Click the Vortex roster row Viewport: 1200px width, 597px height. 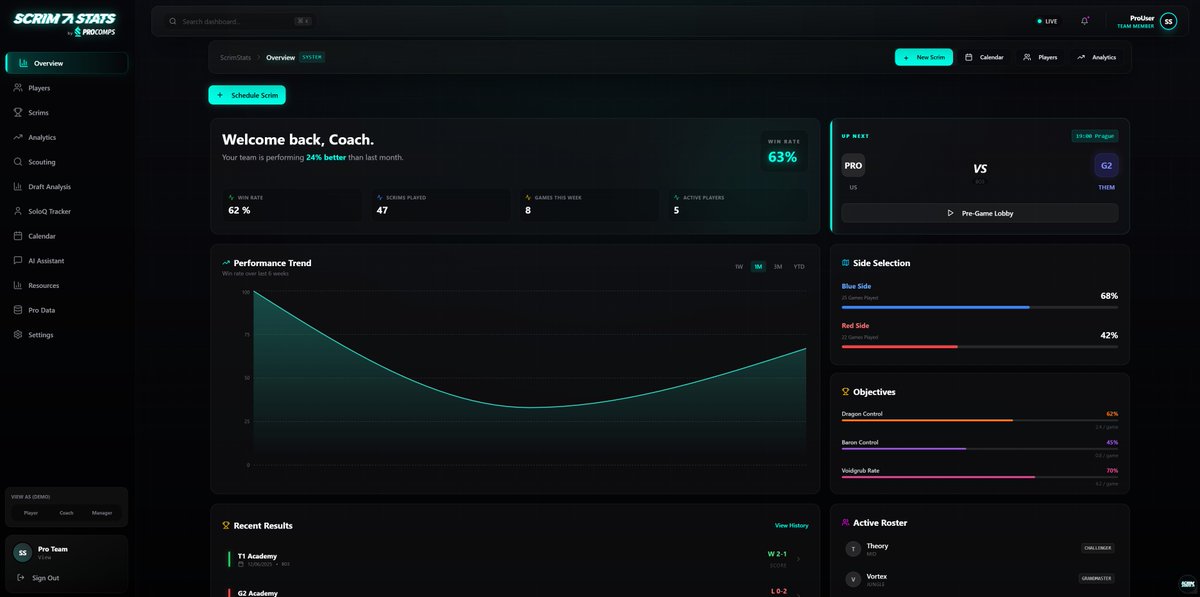pyautogui.click(x=980, y=579)
